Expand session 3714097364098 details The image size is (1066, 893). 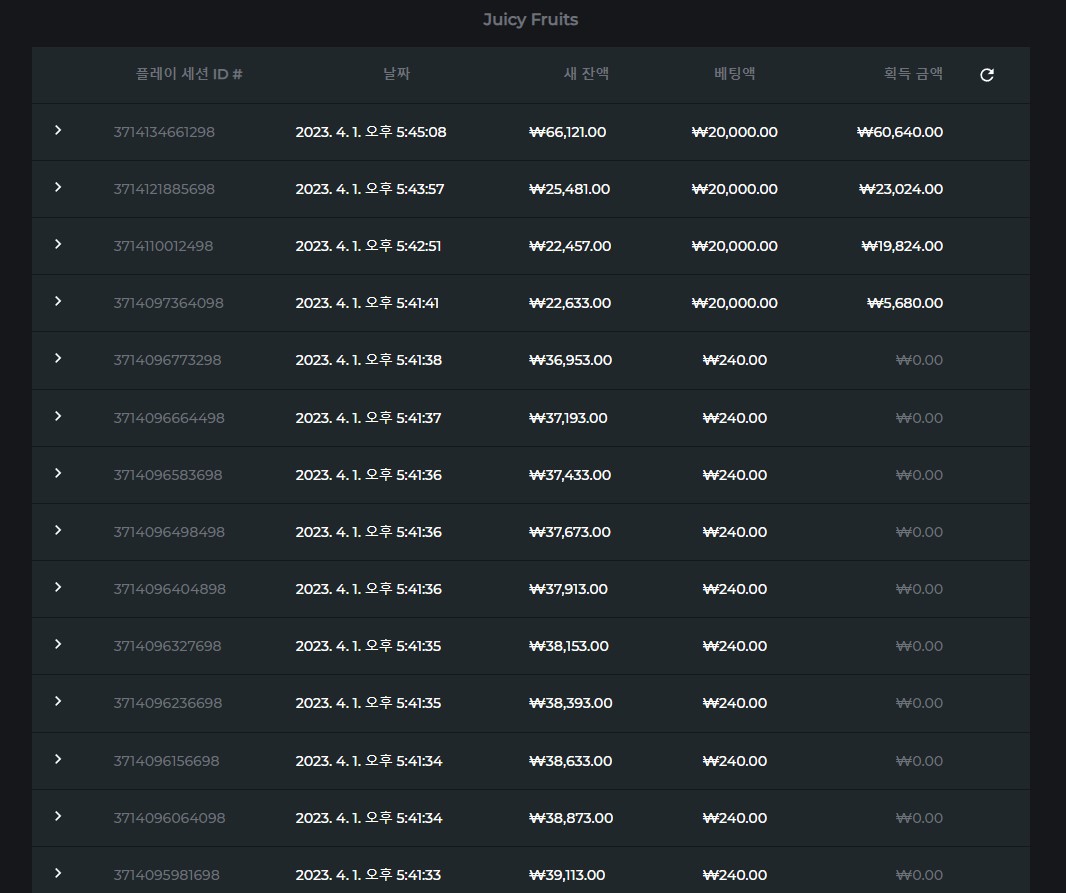point(58,301)
